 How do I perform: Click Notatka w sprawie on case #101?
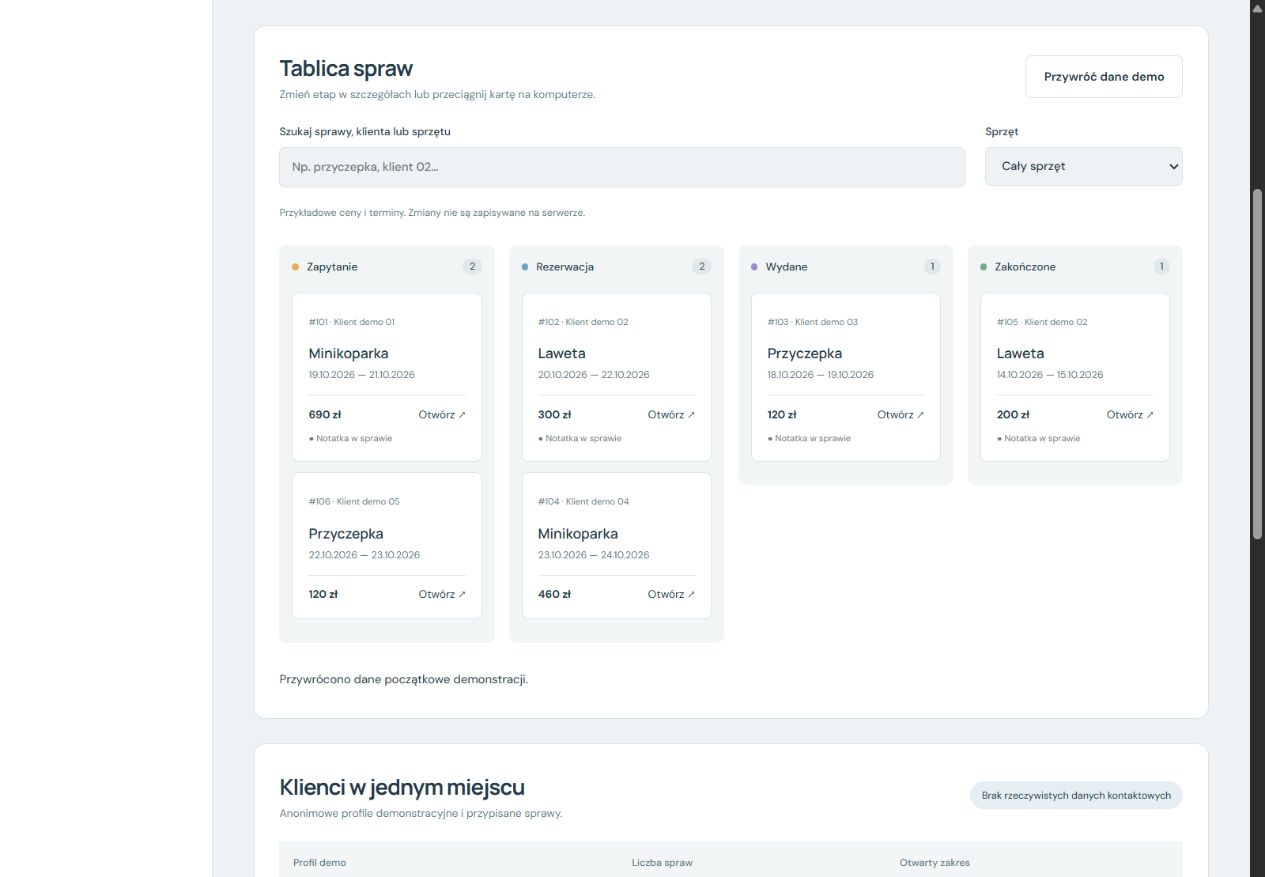point(351,438)
